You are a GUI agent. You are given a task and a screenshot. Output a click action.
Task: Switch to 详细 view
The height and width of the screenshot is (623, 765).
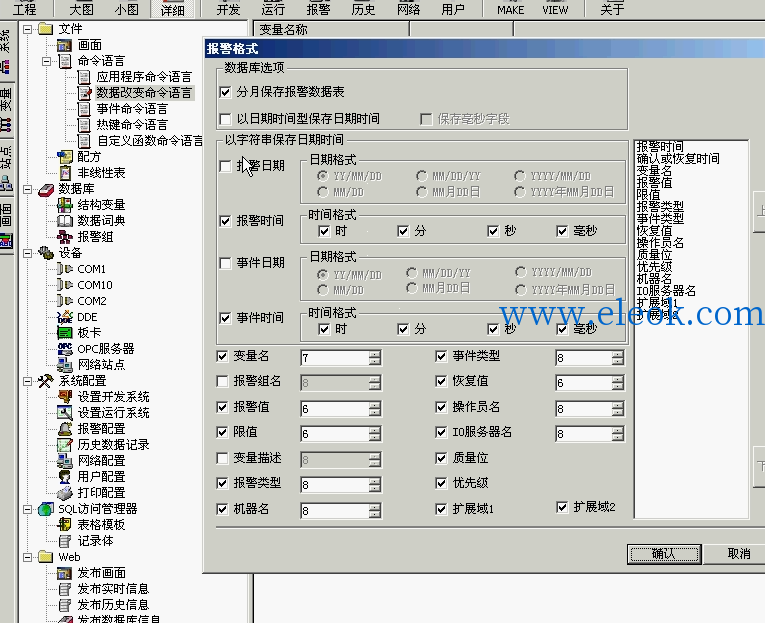coord(173,9)
